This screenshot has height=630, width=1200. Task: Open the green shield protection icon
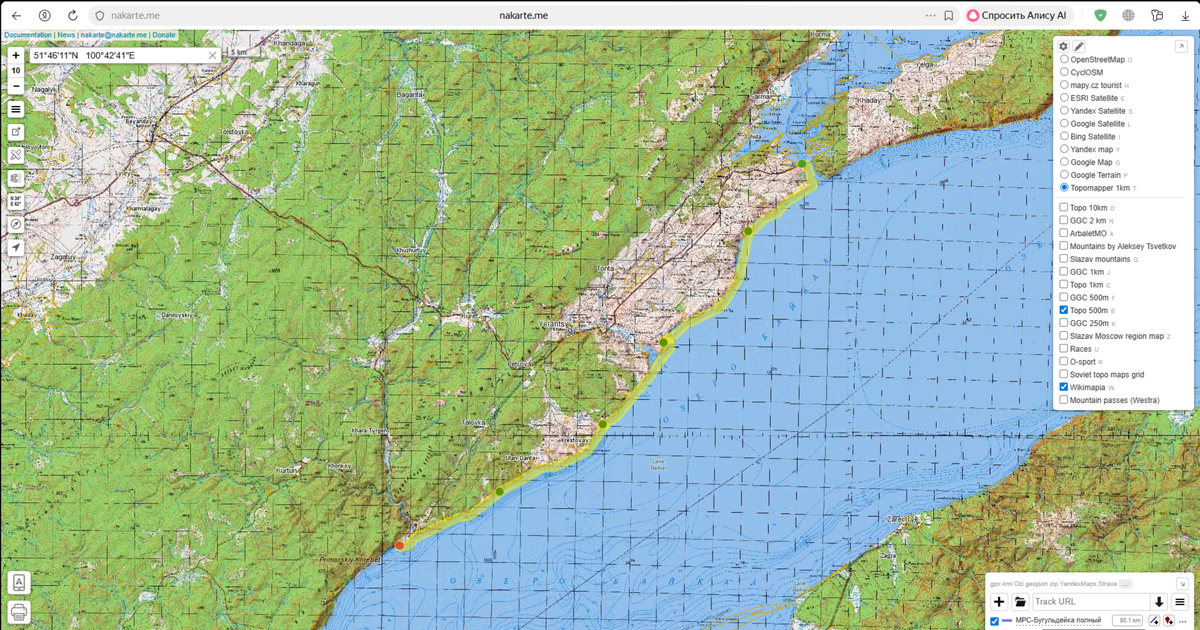pos(1100,16)
